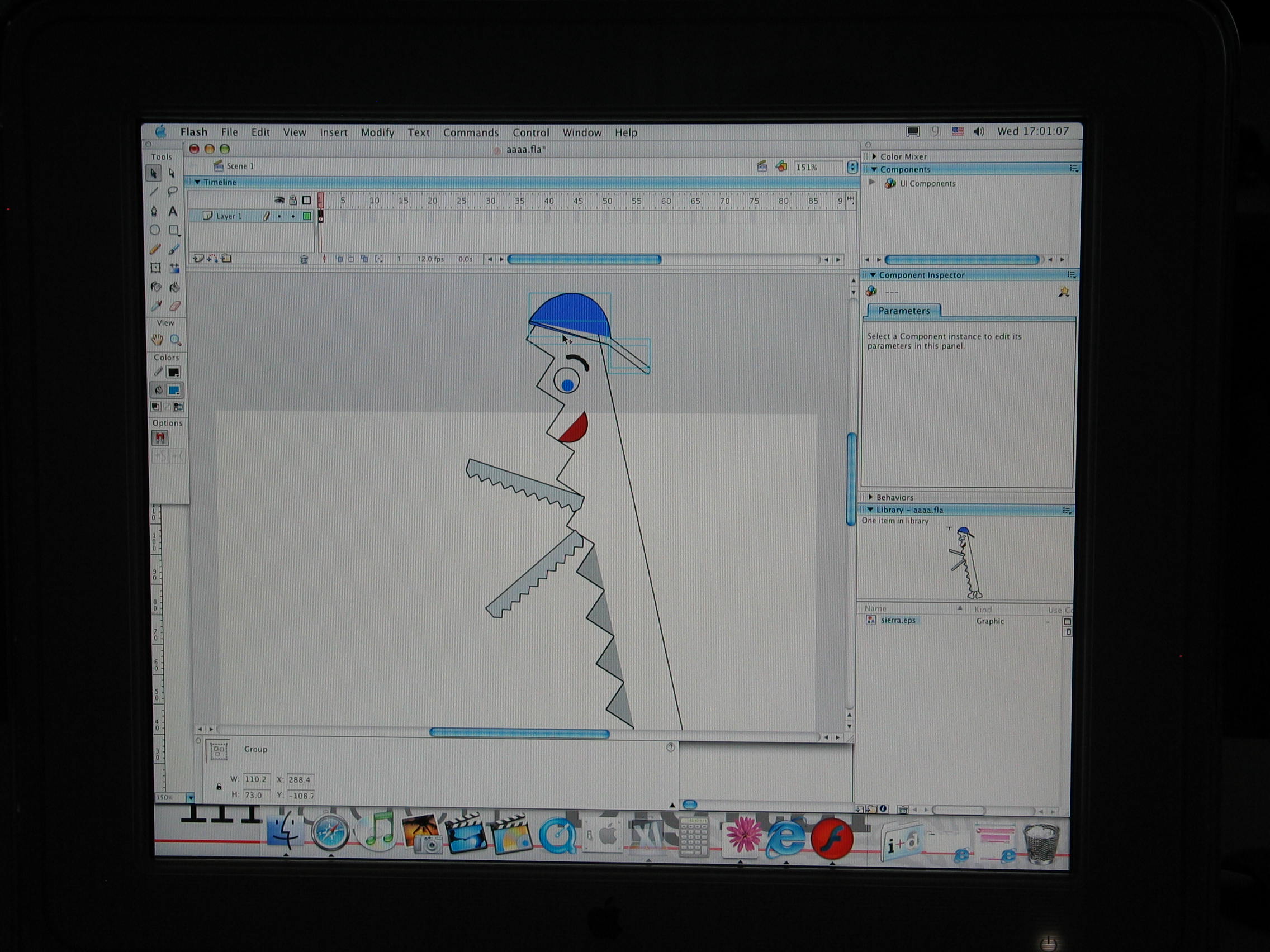Expand the UI Components tree item

(x=872, y=183)
